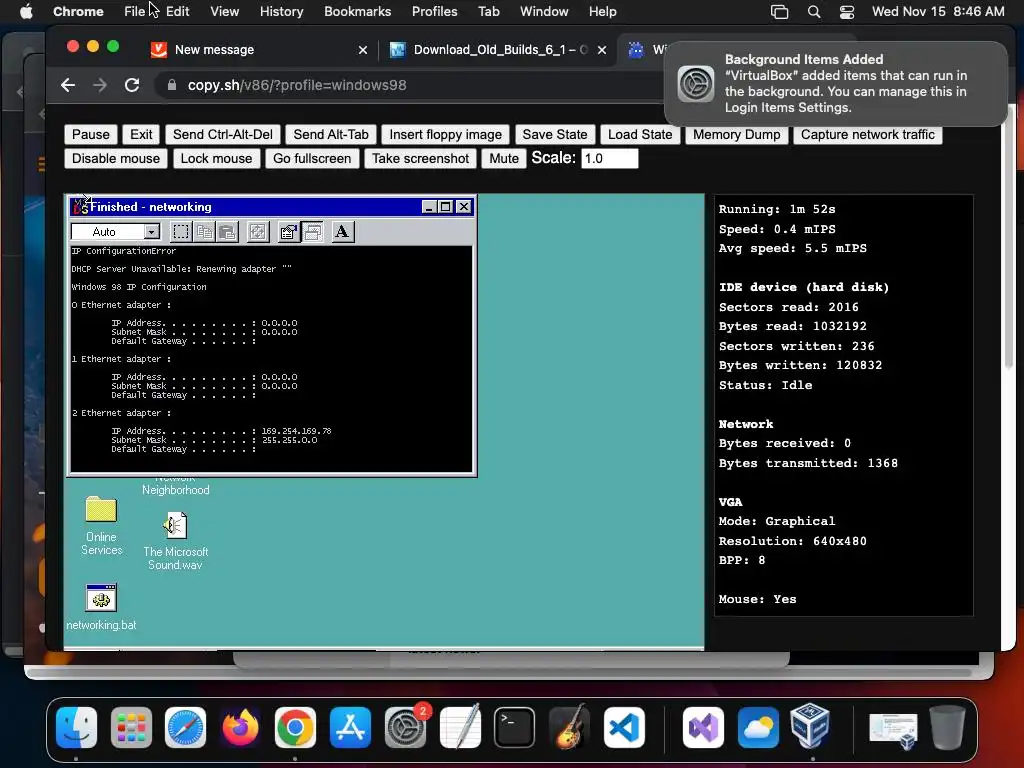Open Safari from the Dock
Viewport: 1024px width, 768px height.
click(x=185, y=728)
